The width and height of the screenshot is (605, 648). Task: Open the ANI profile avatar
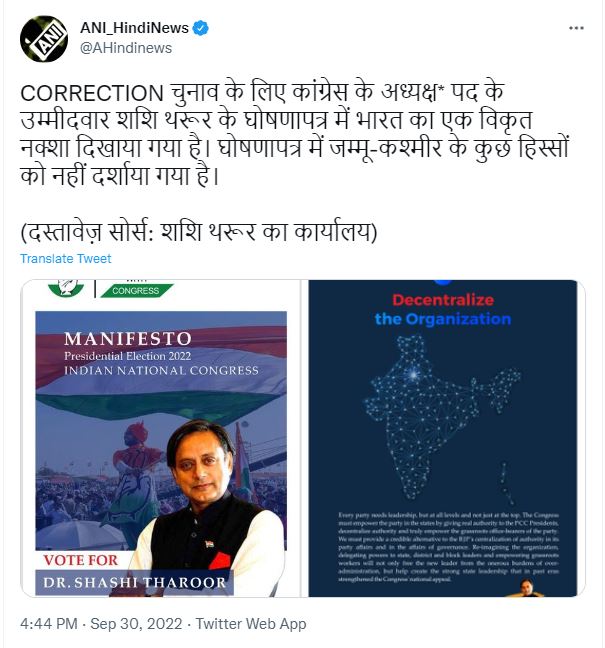point(44,39)
